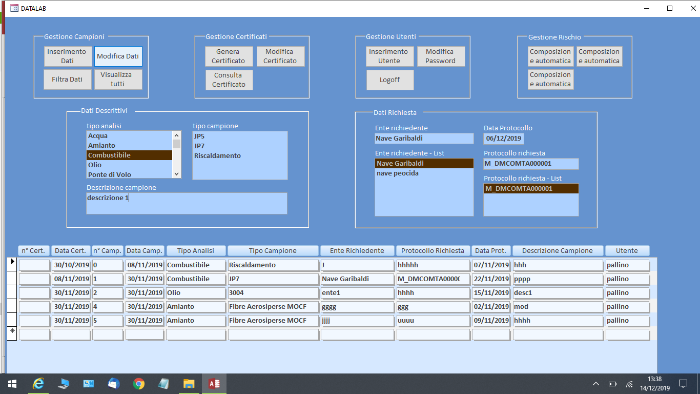
Task: Select Ponte di Volo analysis type
Action: click(129, 174)
